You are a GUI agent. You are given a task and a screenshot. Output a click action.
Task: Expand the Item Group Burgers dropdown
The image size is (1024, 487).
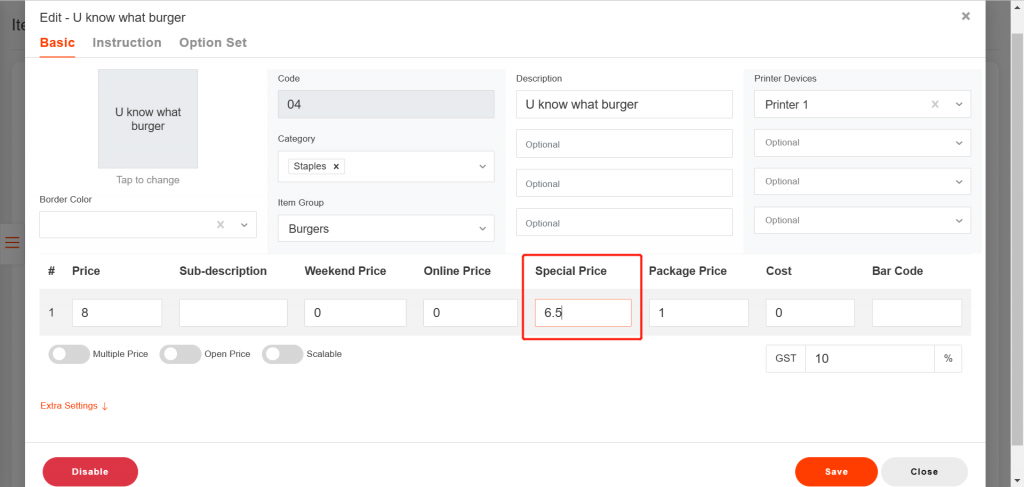click(482, 229)
